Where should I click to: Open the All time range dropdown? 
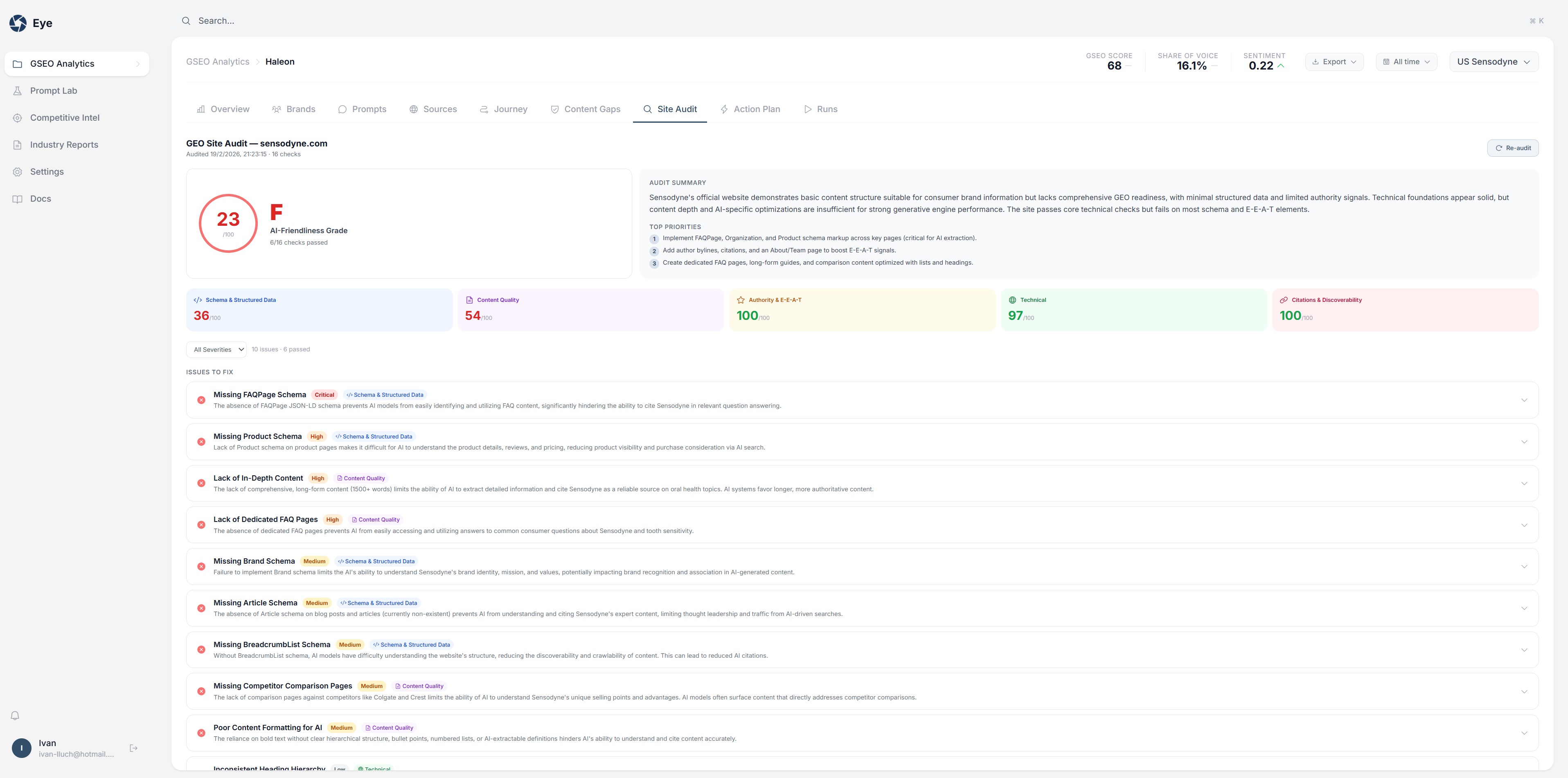(1406, 61)
